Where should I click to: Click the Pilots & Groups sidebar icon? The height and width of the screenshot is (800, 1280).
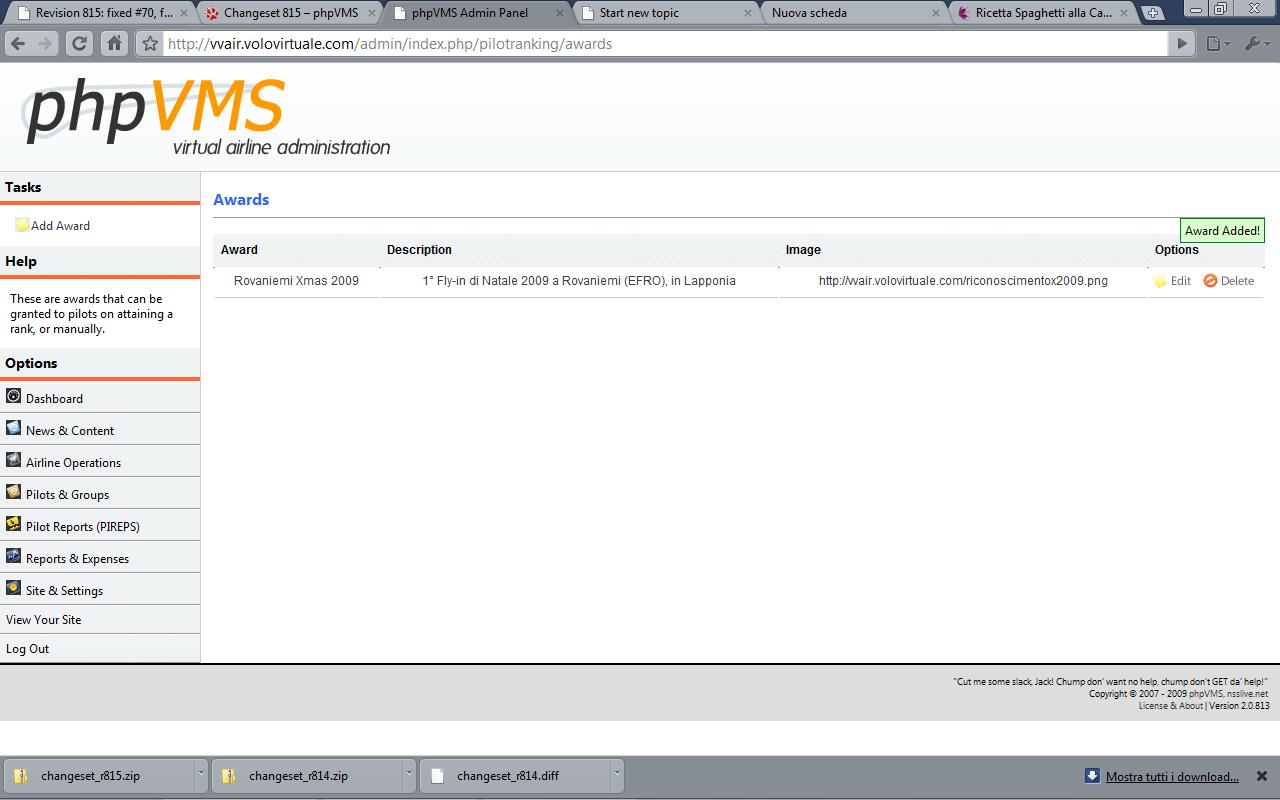tap(13, 492)
